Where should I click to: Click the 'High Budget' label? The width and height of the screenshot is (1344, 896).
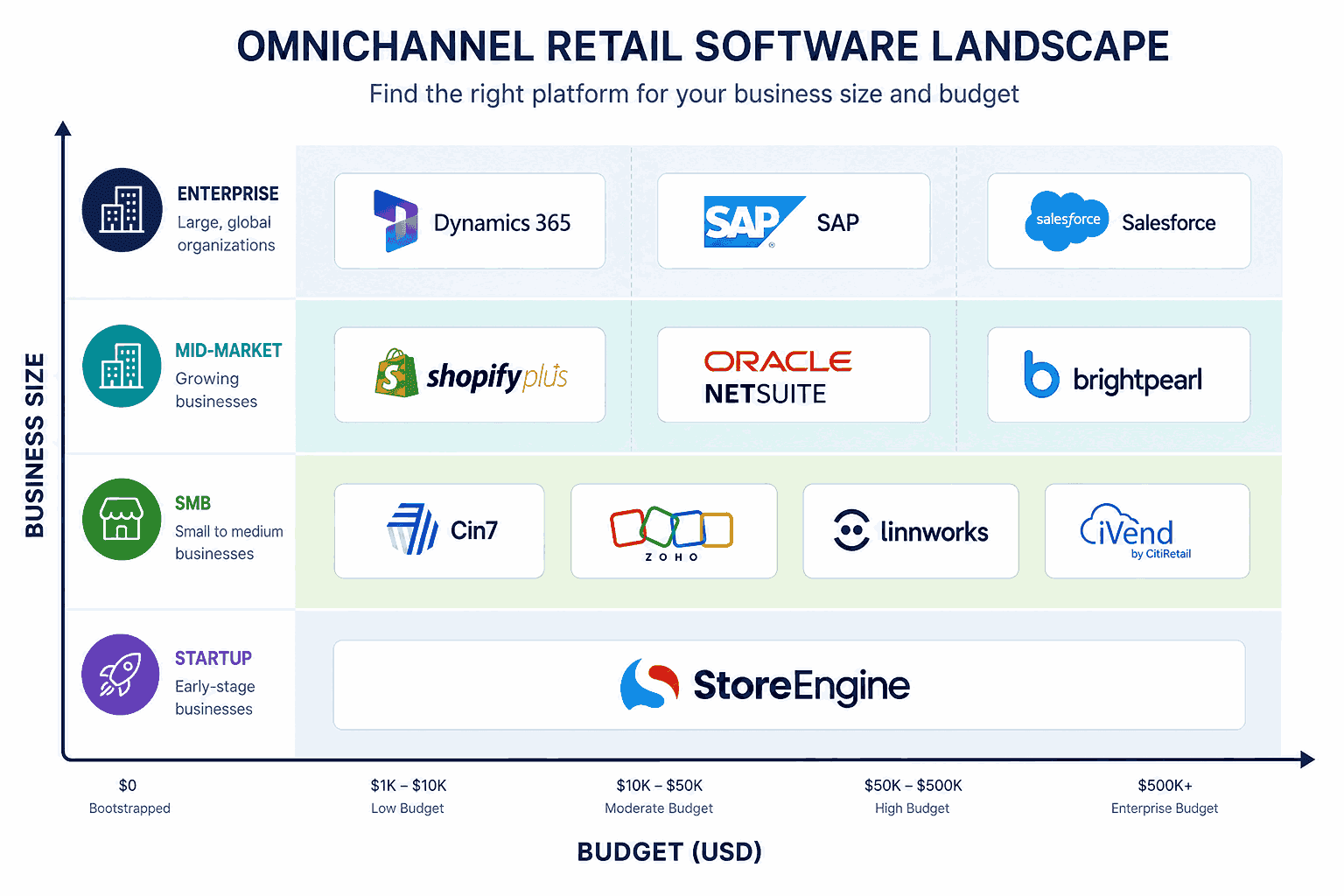click(x=912, y=808)
